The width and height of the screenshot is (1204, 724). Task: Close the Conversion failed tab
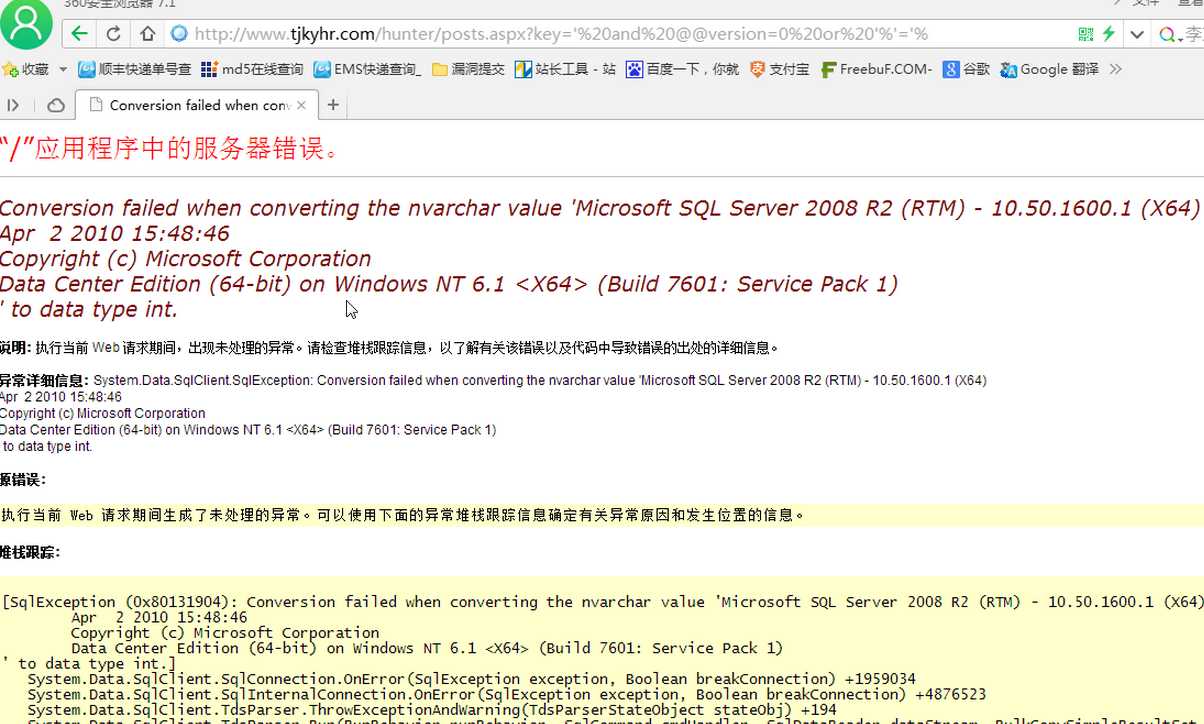(301, 105)
